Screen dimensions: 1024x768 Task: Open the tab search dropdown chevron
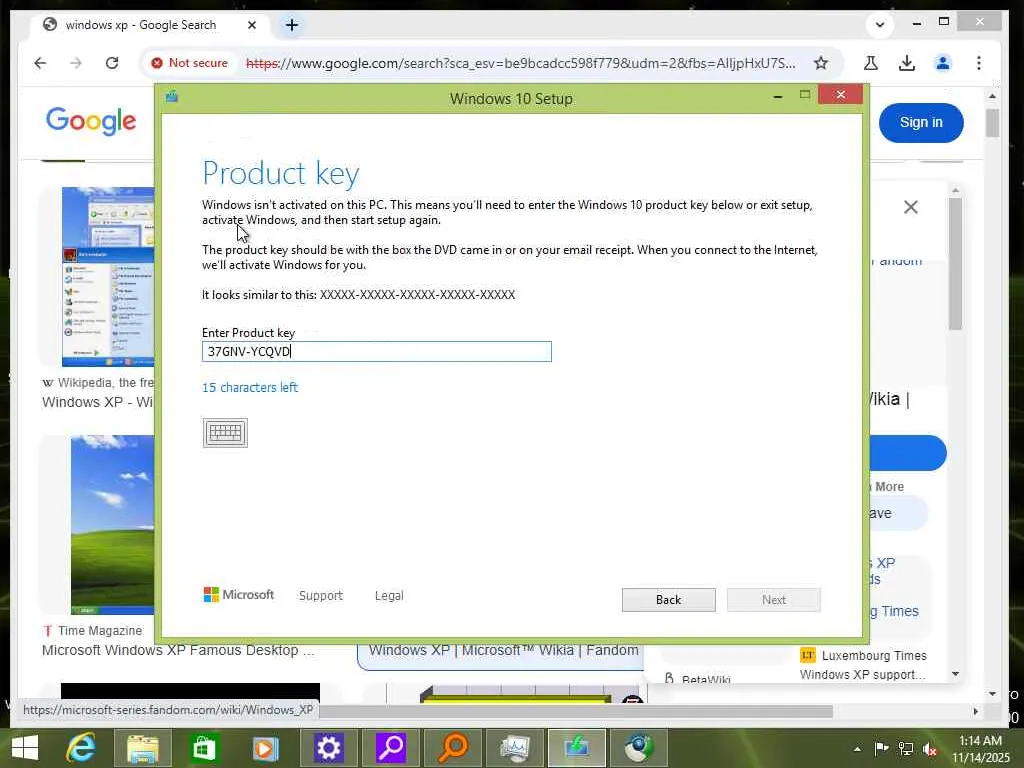(x=880, y=25)
